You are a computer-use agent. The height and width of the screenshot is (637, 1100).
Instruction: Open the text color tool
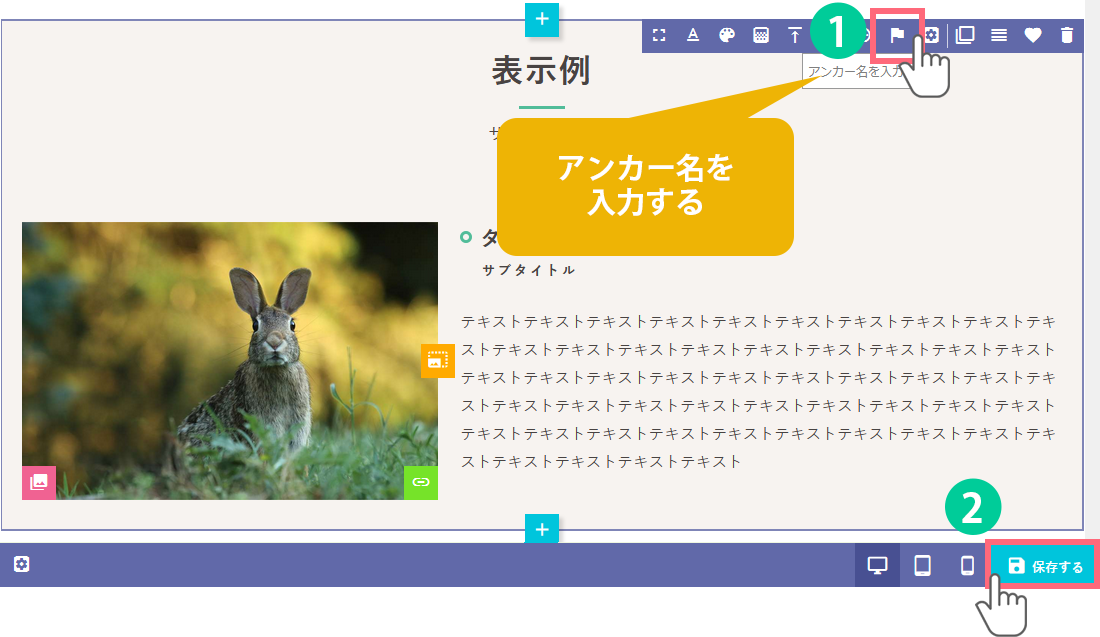click(x=693, y=36)
